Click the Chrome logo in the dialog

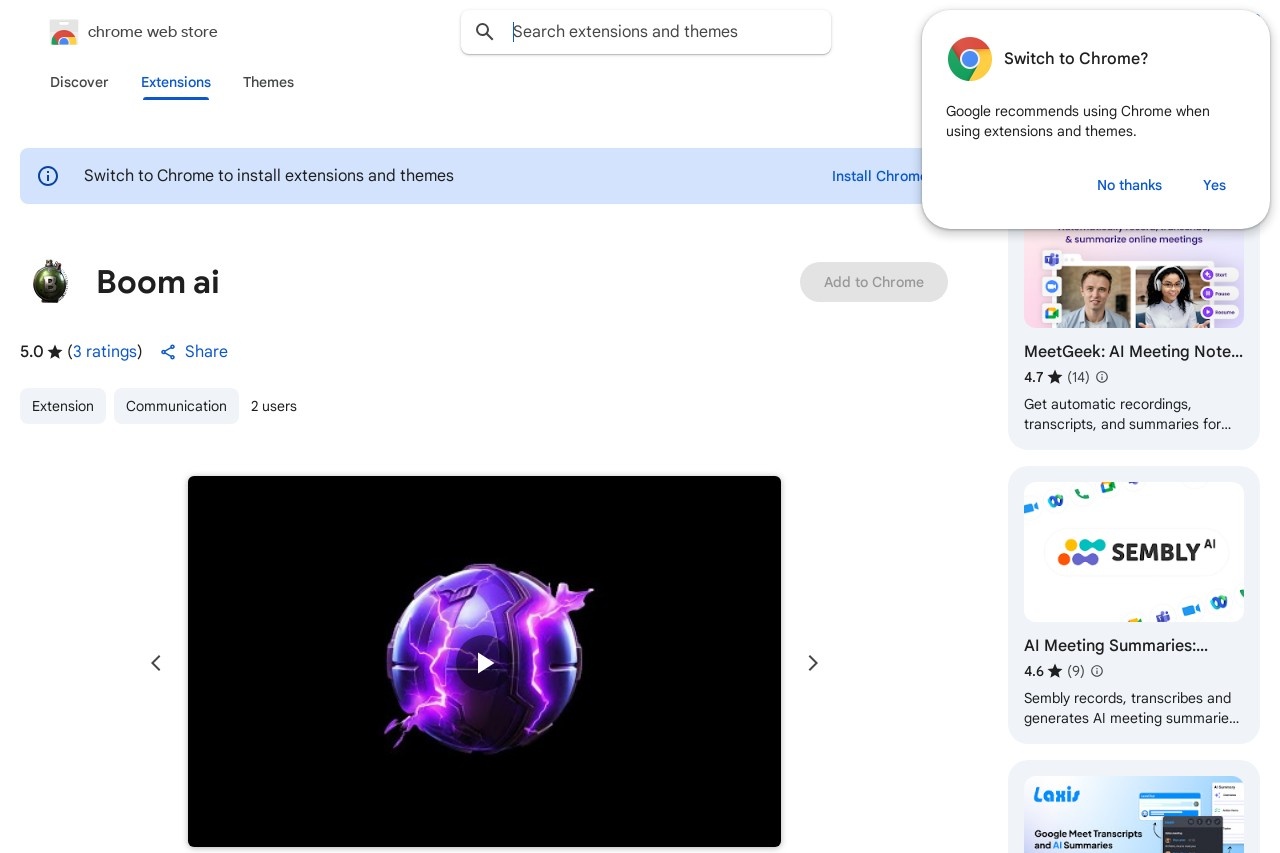pyautogui.click(x=970, y=59)
